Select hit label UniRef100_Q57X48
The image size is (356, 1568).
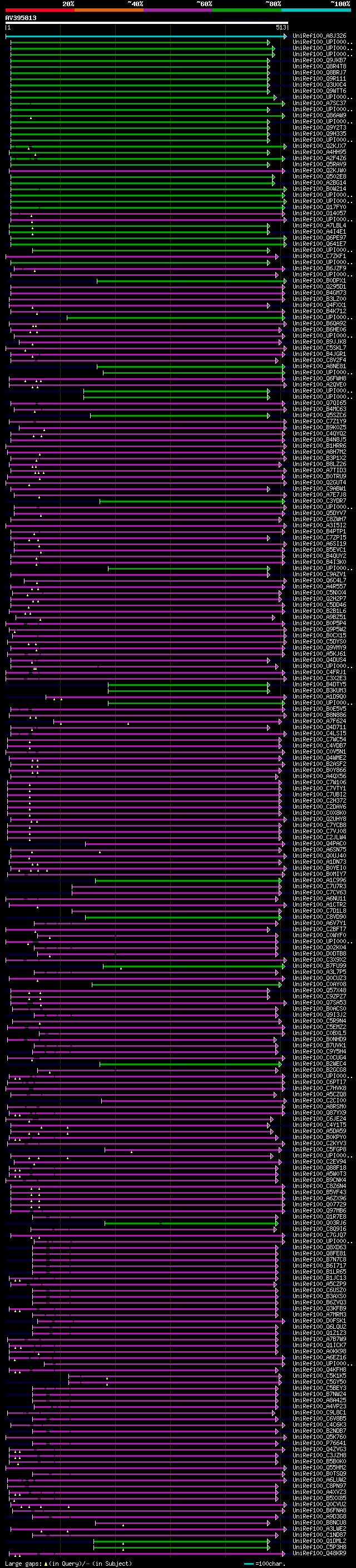tap(319, 990)
